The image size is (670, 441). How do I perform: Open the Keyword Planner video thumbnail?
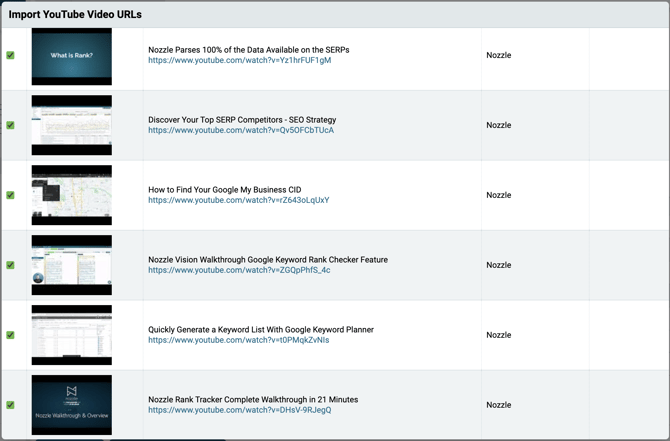[x=72, y=335]
